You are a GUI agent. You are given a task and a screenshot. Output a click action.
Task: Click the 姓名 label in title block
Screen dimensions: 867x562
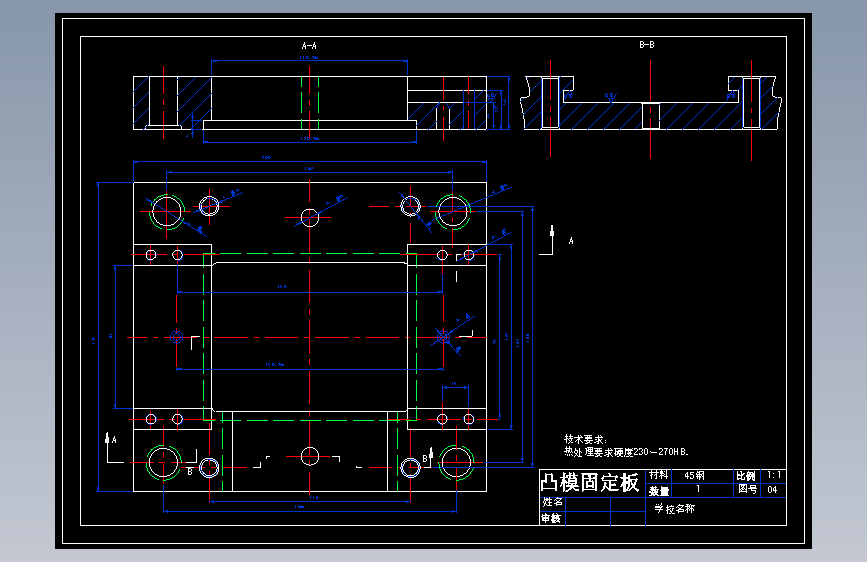[552, 502]
